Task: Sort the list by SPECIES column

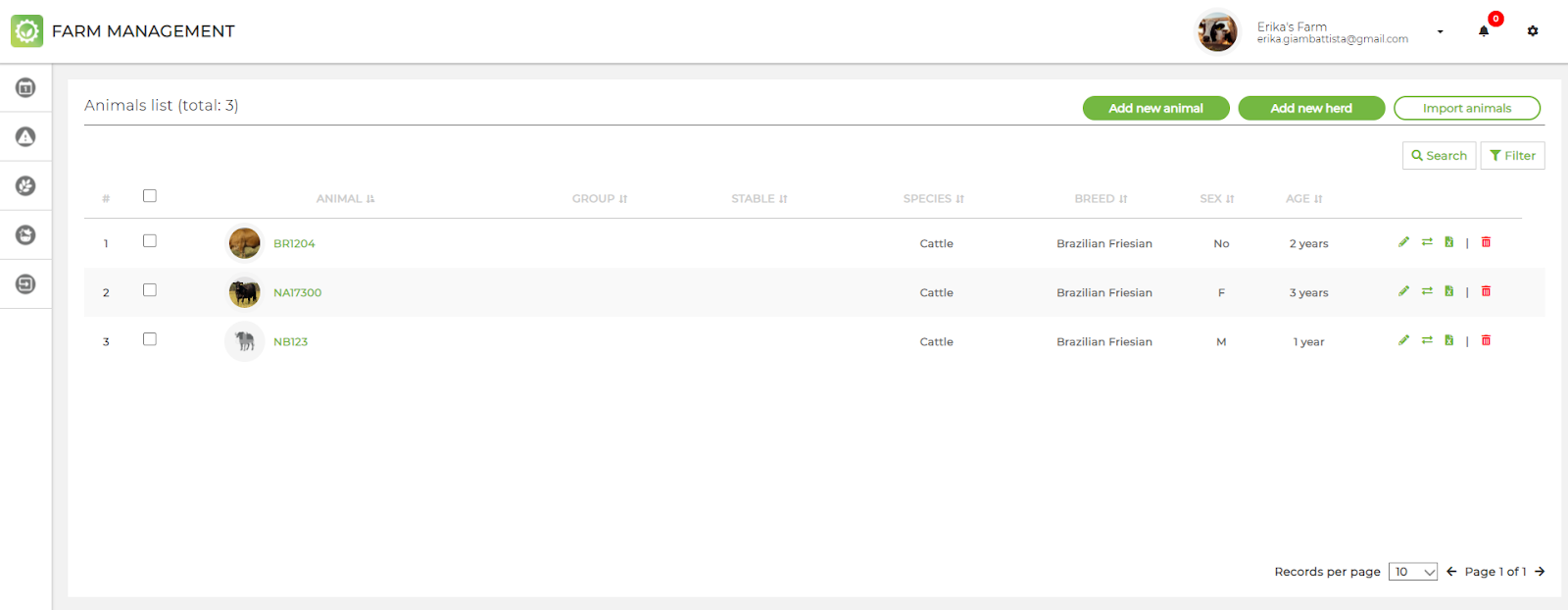Action: click(x=934, y=199)
